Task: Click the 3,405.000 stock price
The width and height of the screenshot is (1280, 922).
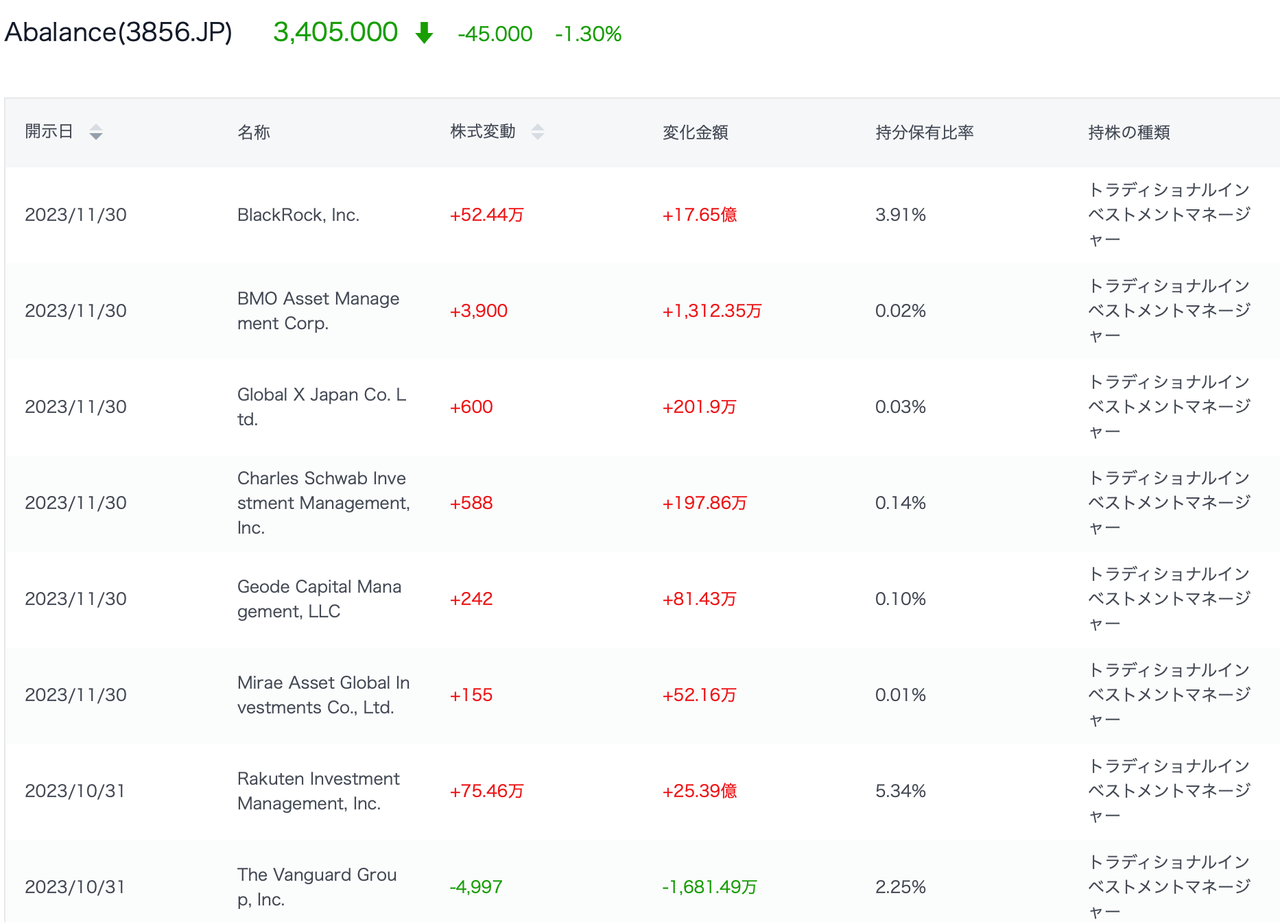Action: (335, 33)
